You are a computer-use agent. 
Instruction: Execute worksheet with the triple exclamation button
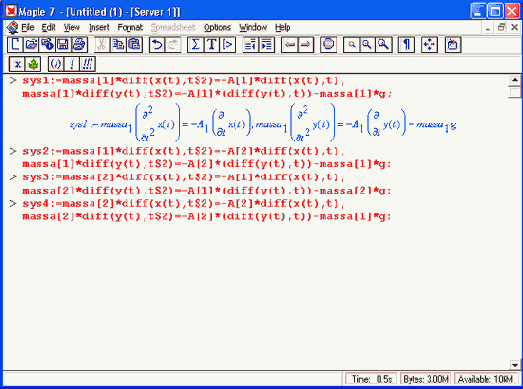[88, 64]
